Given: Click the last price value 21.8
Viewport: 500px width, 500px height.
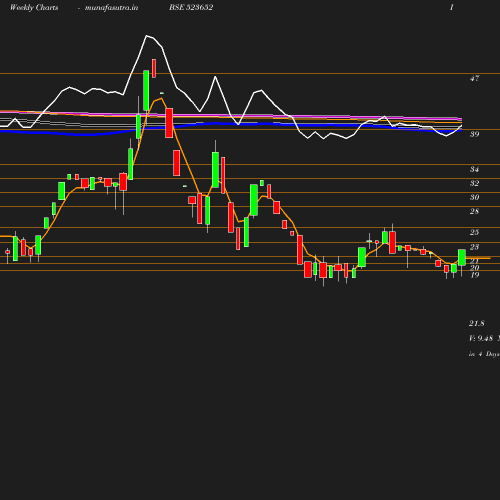Looking at the screenshot, I should pos(477,323).
